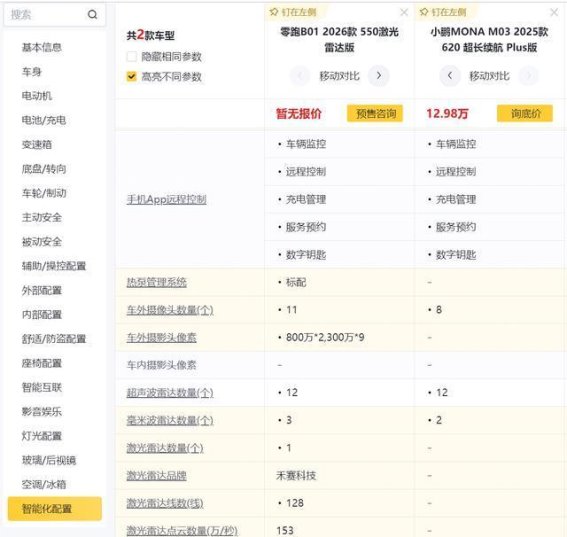Click 车内摄影头像素 row label
Image resolution: width=567 pixels, height=537 pixels.
[161, 365]
